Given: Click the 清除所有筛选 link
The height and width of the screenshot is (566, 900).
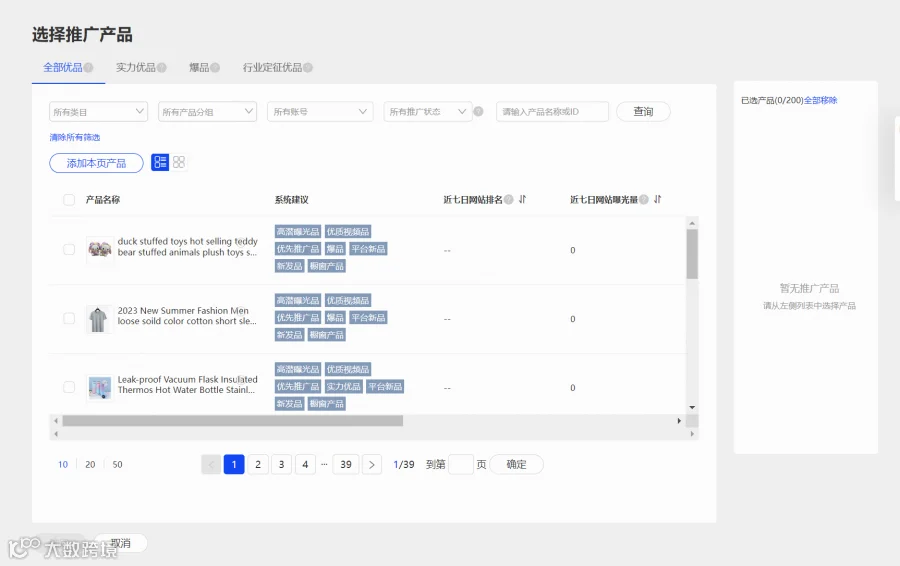Looking at the screenshot, I should [75, 137].
